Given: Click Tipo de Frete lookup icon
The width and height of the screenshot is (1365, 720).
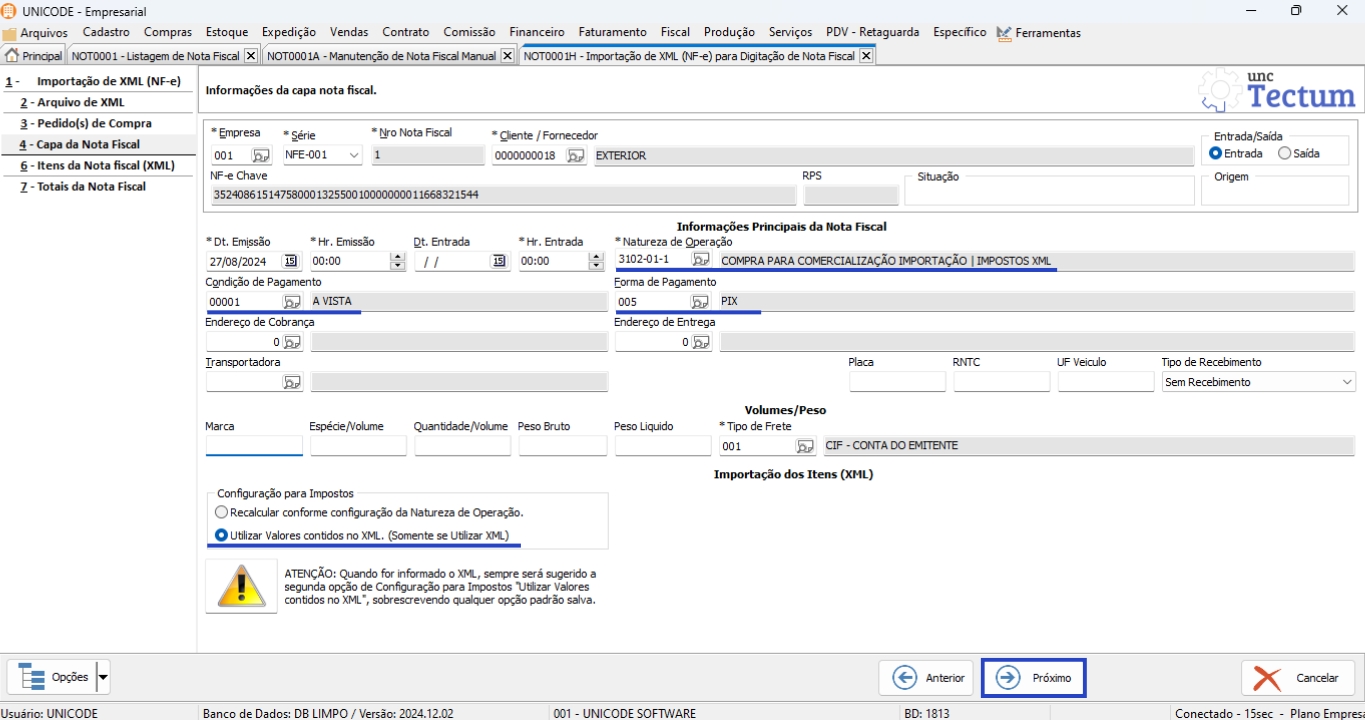Looking at the screenshot, I should (x=805, y=446).
